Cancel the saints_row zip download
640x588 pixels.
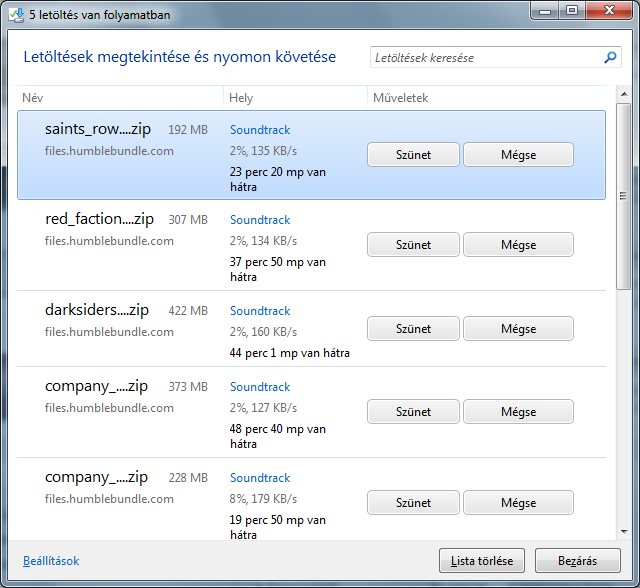tap(518, 155)
